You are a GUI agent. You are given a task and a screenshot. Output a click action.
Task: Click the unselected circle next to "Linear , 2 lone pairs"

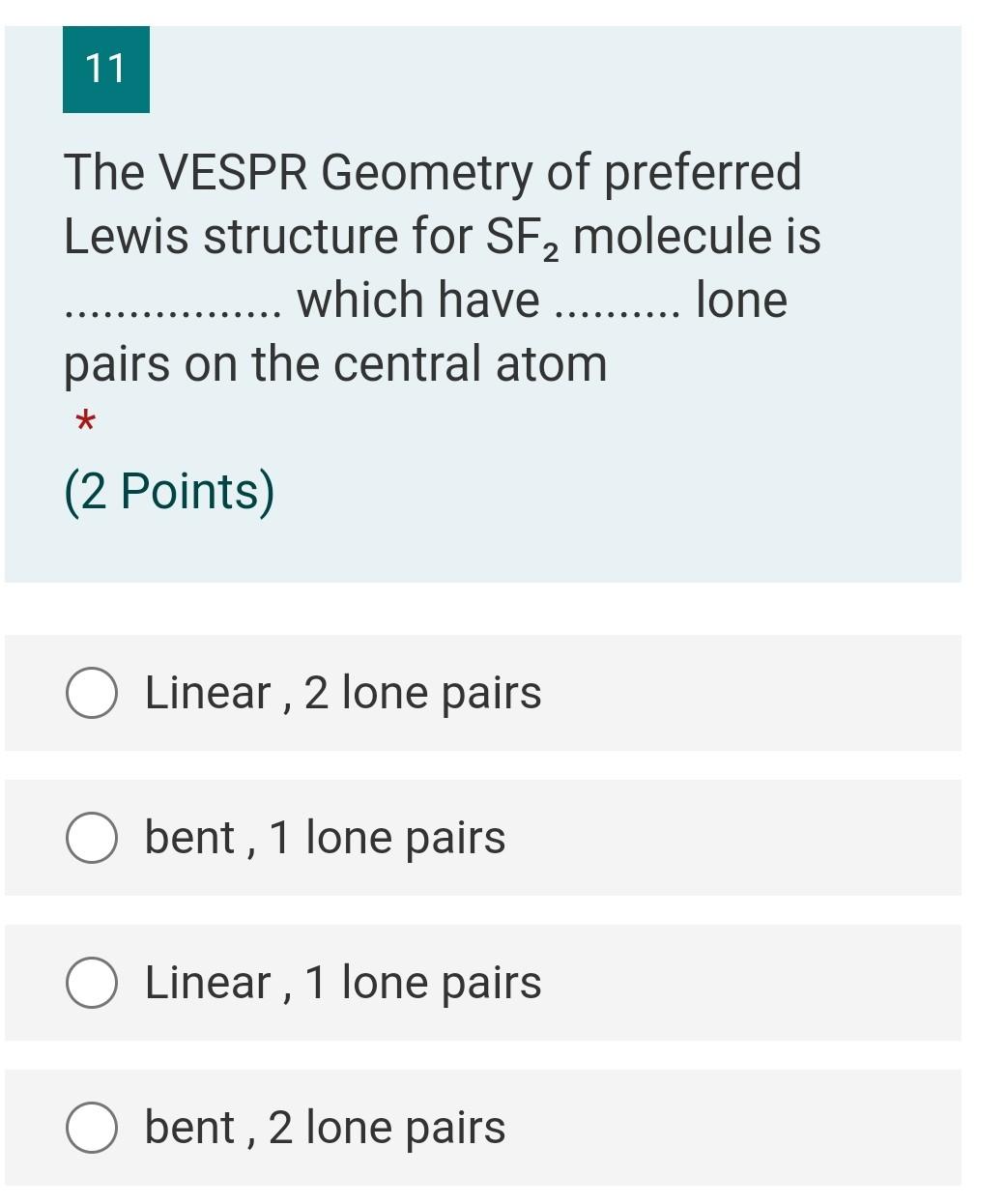pos(92,692)
